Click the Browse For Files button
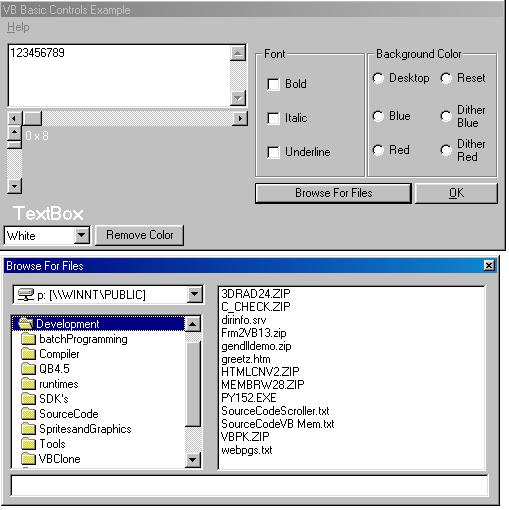509x510 pixels. [333, 193]
